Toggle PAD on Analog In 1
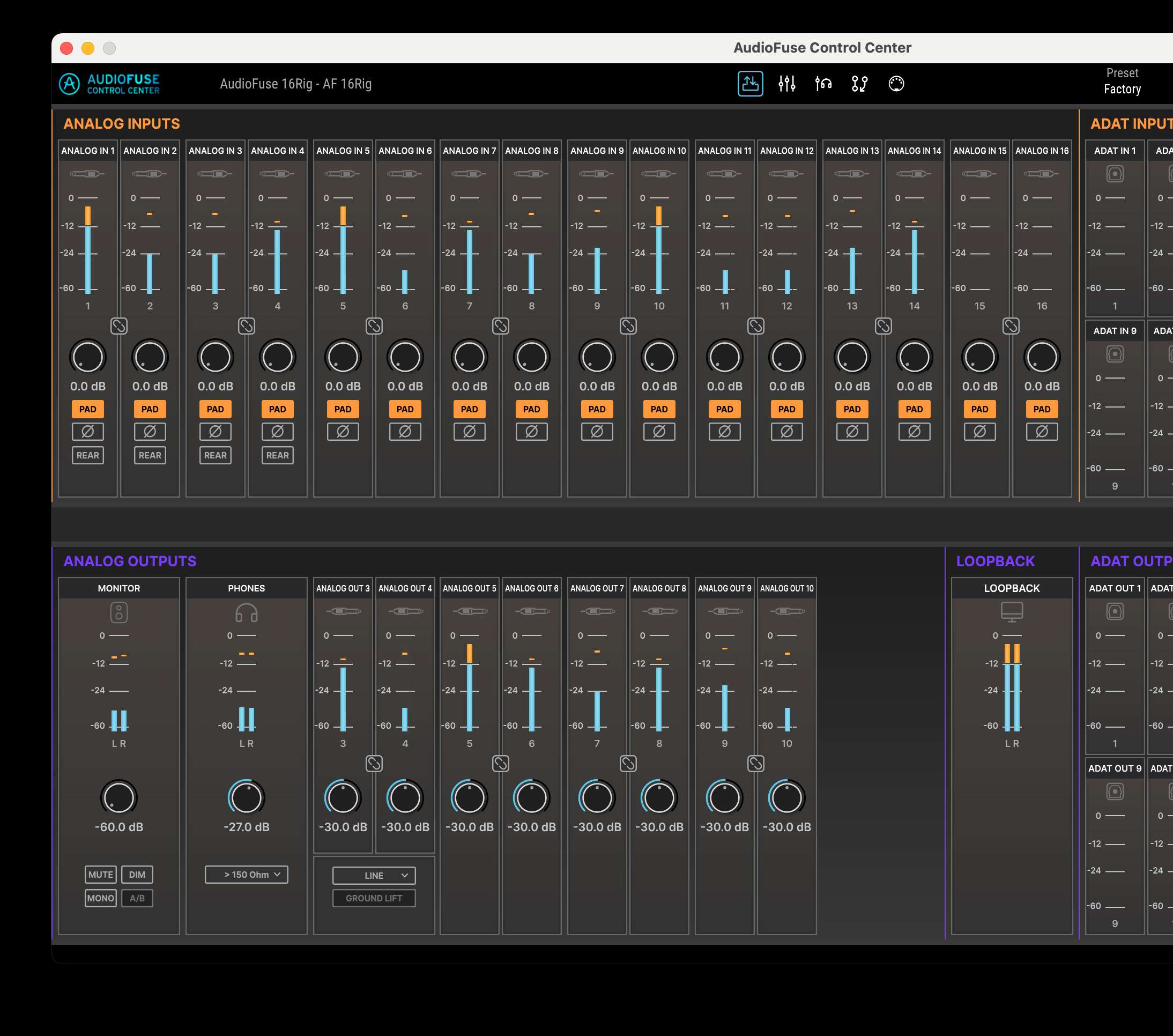The width and height of the screenshot is (1173, 1036). tap(88, 409)
